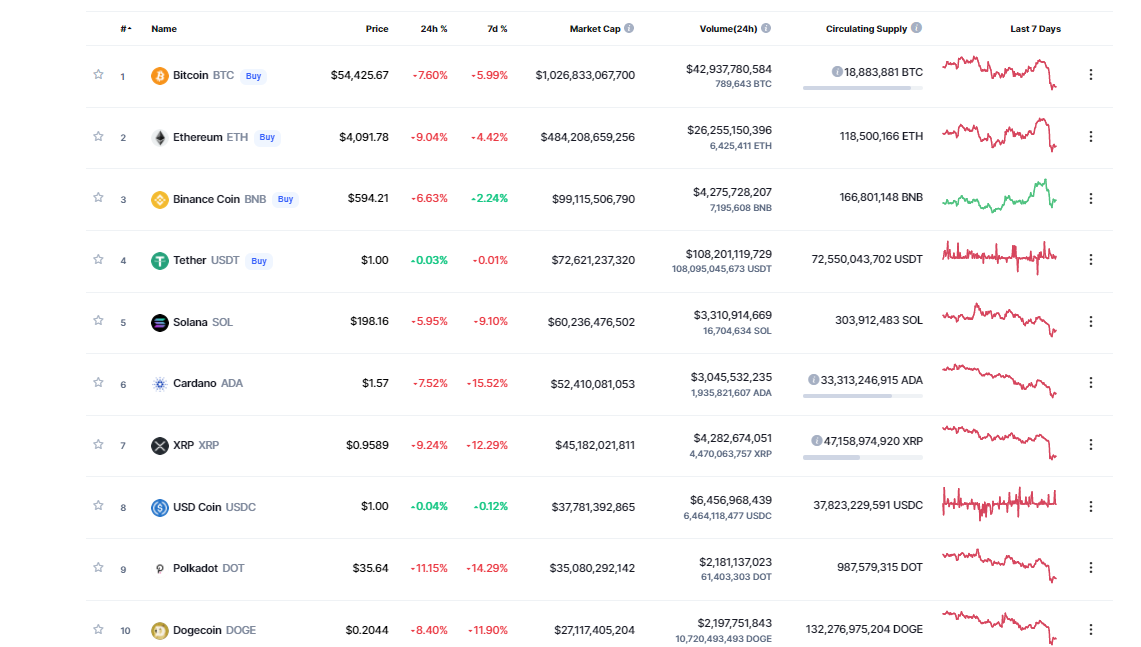Toggle the XRP watchlist star
The height and width of the screenshot is (647, 1141).
(98, 444)
